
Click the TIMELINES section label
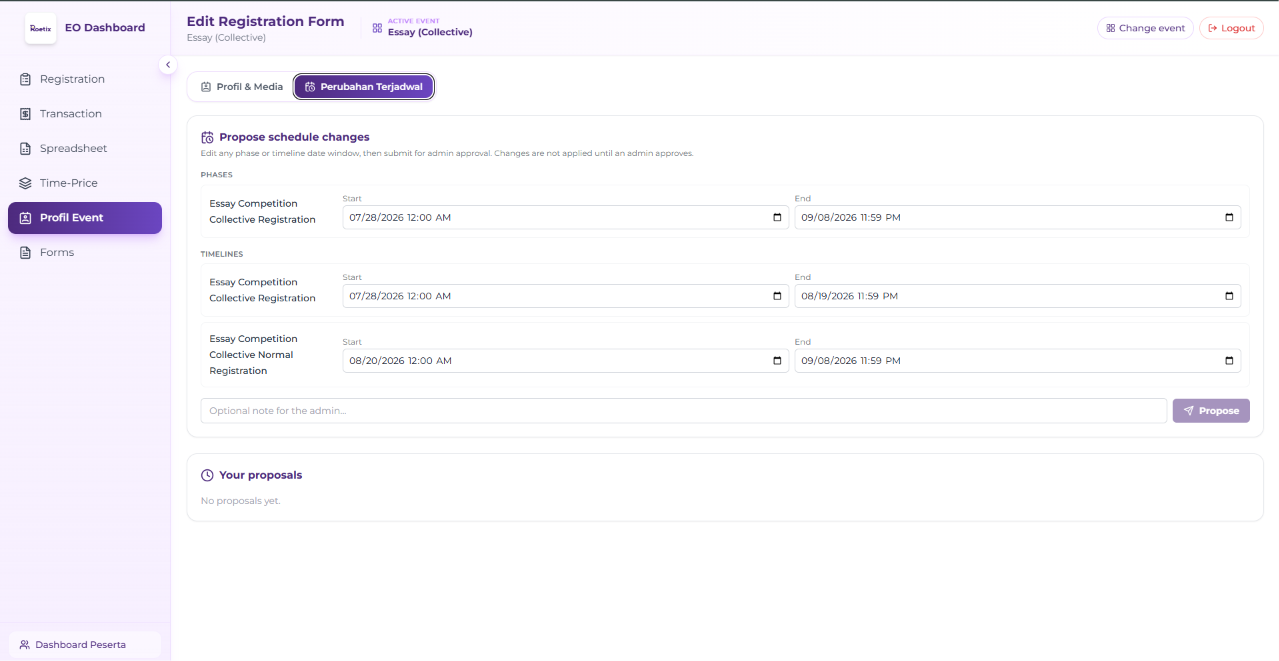[x=222, y=254]
